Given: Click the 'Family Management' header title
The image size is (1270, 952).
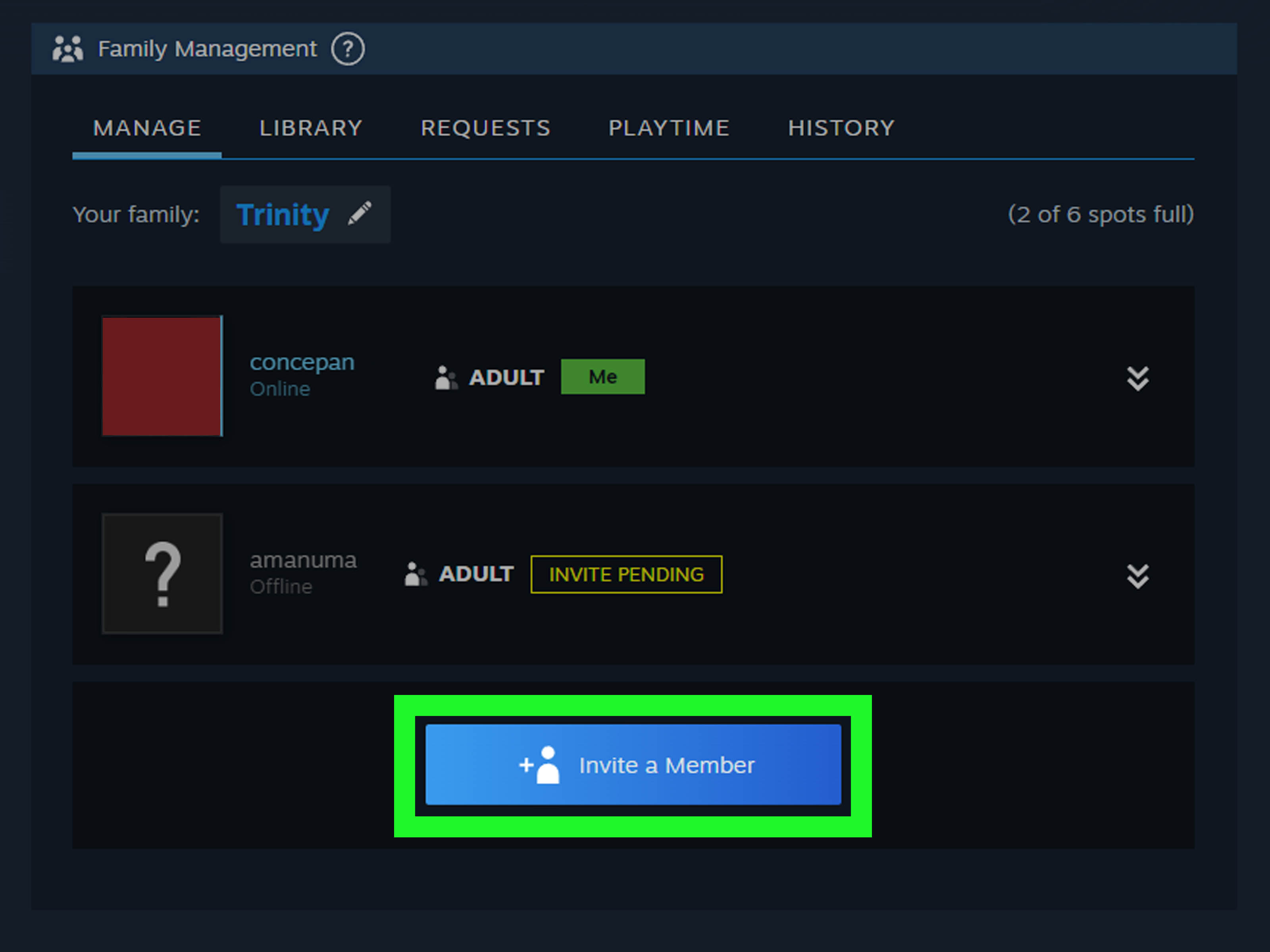Looking at the screenshot, I should (207, 49).
